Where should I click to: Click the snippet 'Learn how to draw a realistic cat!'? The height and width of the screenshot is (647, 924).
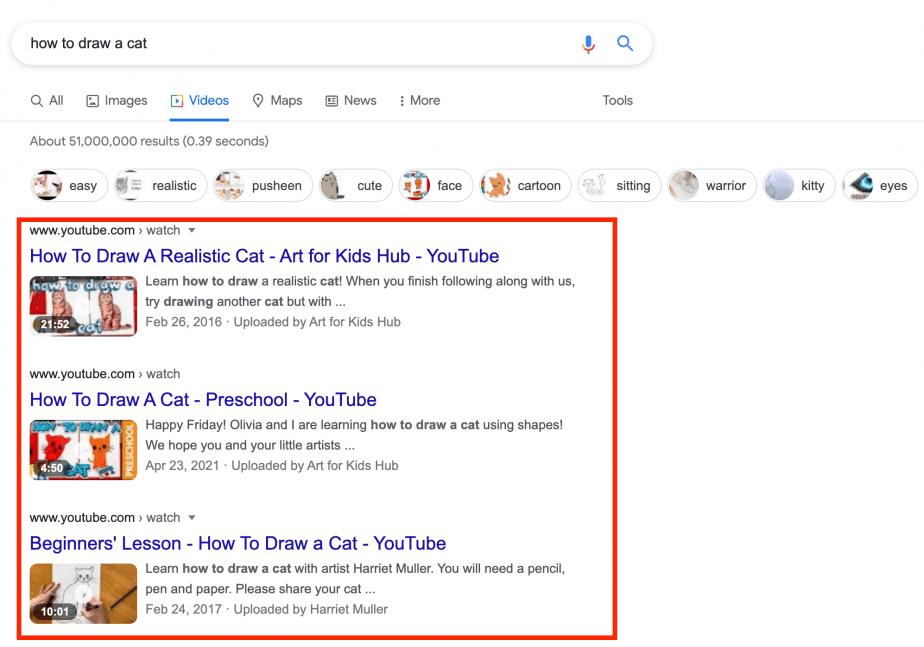click(x=360, y=291)
